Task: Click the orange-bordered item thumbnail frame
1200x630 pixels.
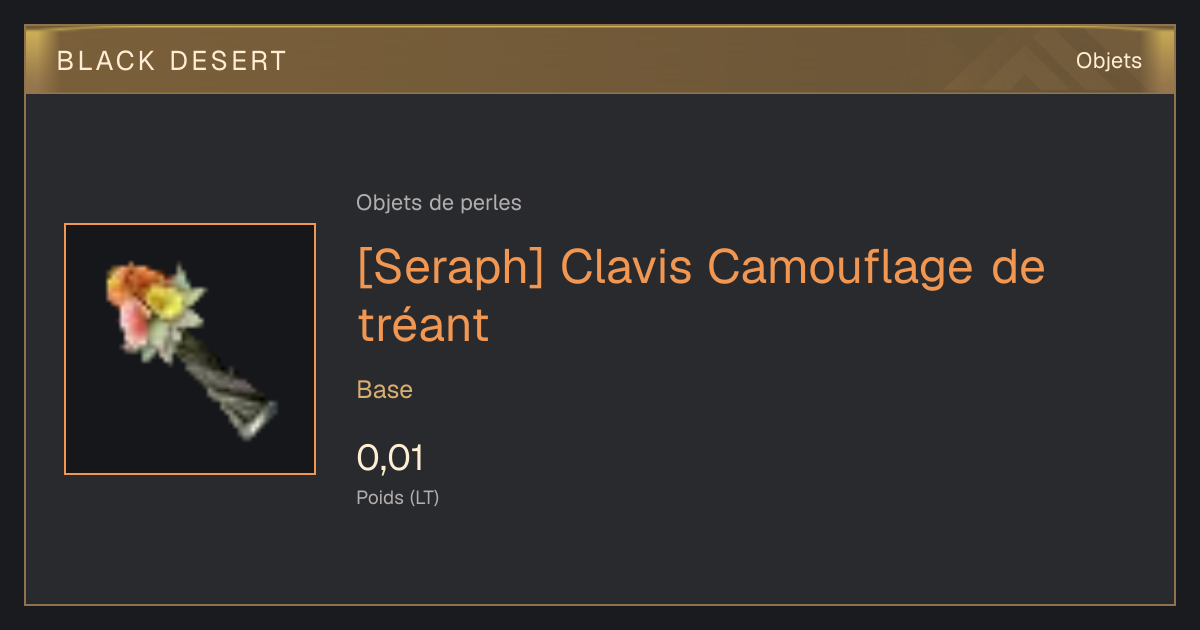Action: 190,349
